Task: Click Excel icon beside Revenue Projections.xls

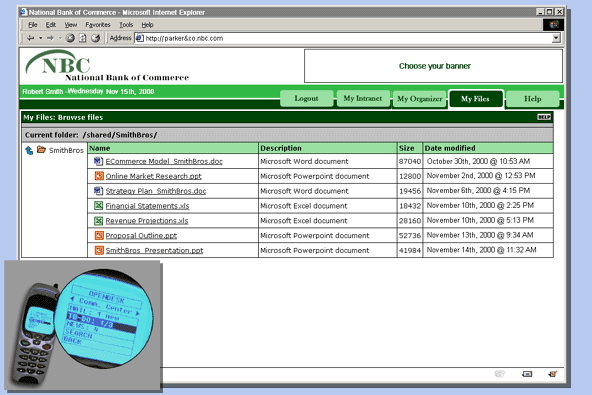Action: 99,221
